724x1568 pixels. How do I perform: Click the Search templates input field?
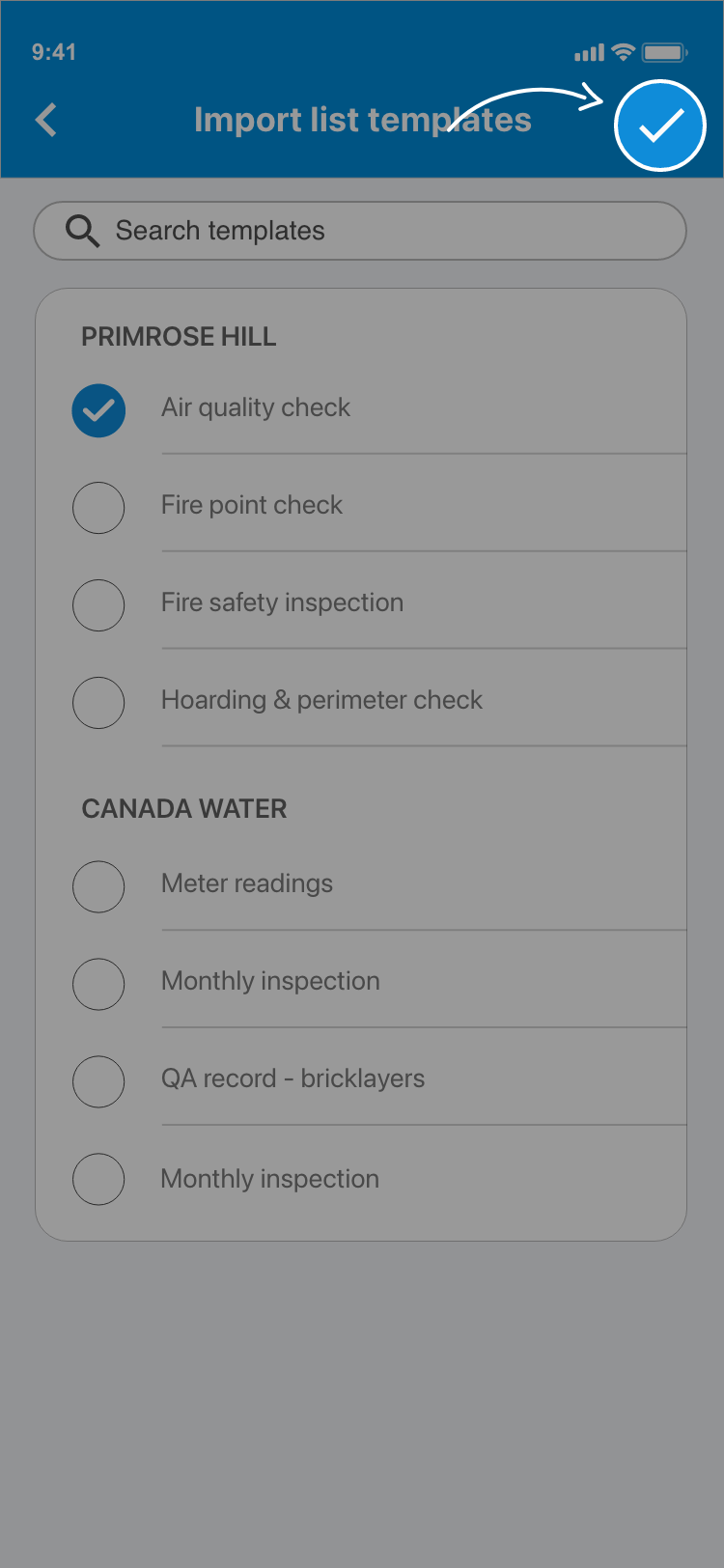click(x=386, y=231)
